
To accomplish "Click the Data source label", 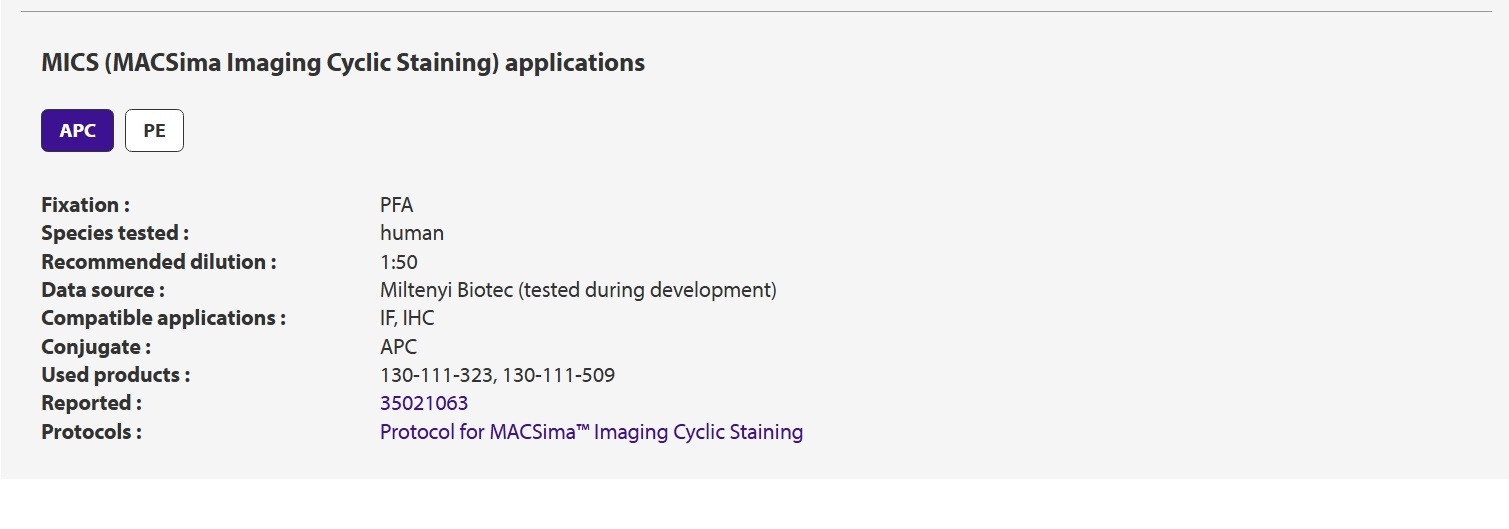I will coord(103,290).
